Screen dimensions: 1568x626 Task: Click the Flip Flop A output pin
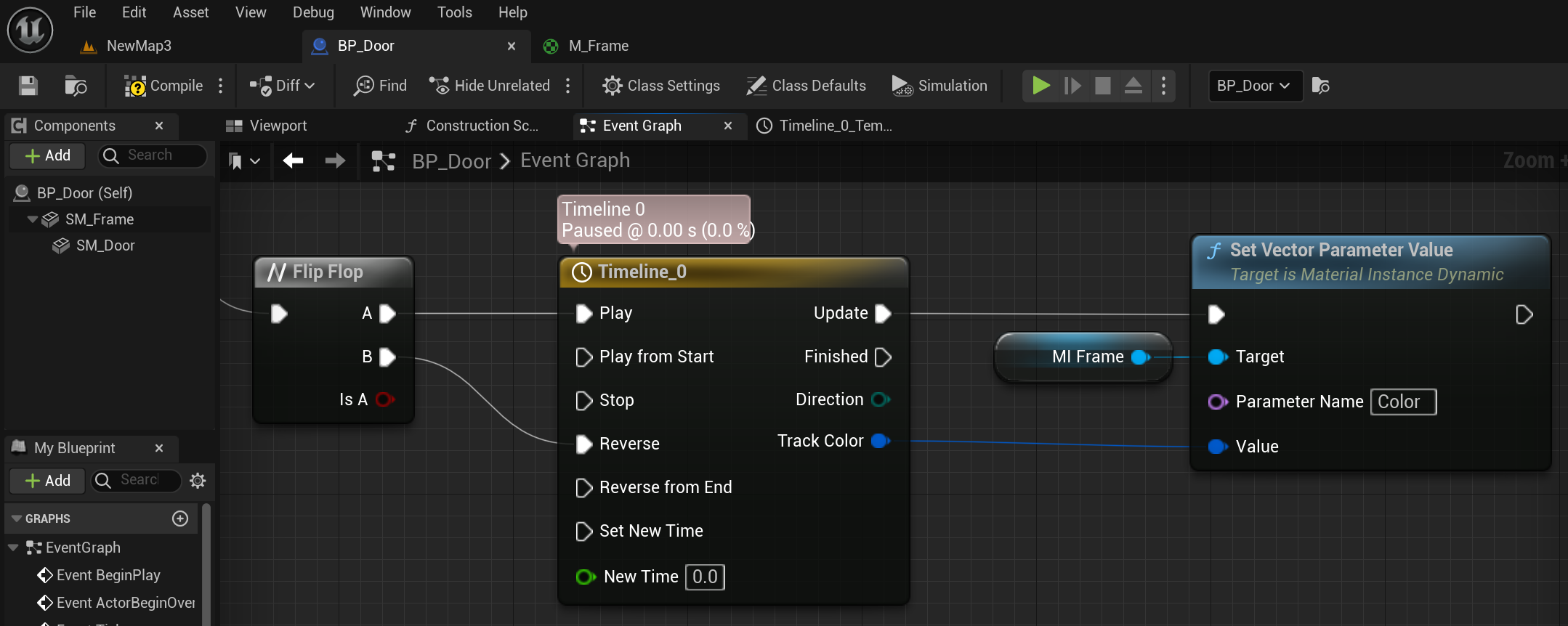pos(388,314)
